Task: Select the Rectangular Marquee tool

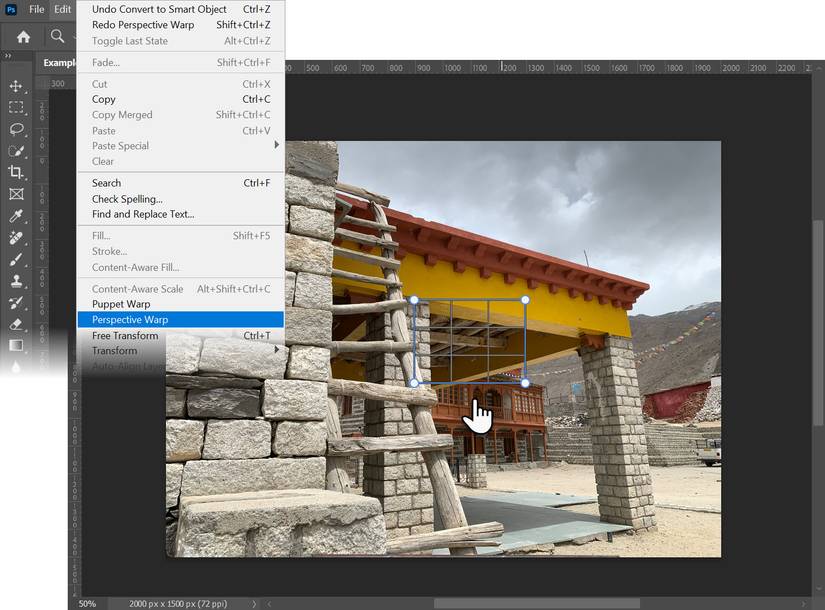Action: 16,108
